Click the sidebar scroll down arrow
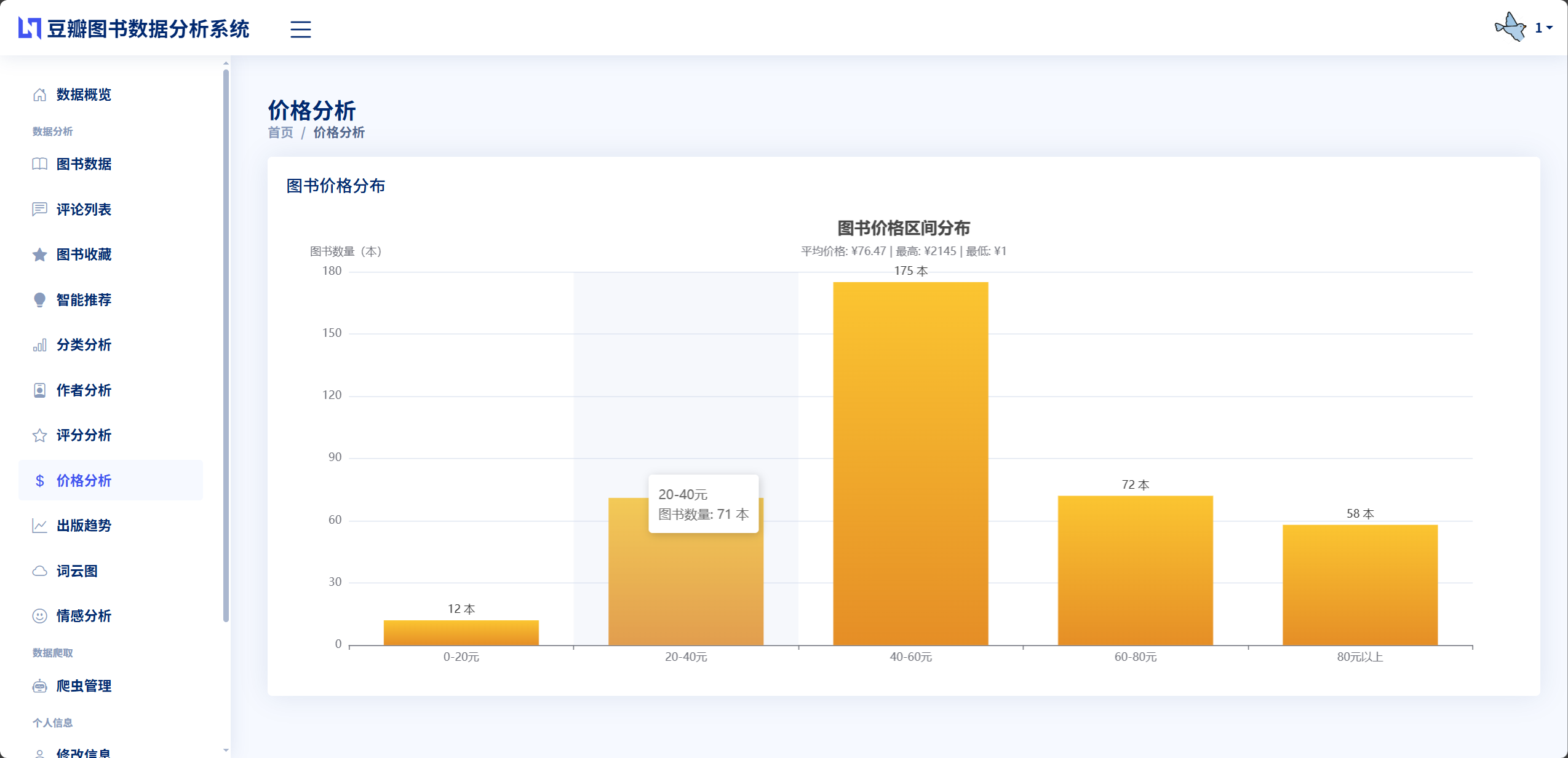Viewport: 1568px width, 758px height. click(x=226, y=750)
